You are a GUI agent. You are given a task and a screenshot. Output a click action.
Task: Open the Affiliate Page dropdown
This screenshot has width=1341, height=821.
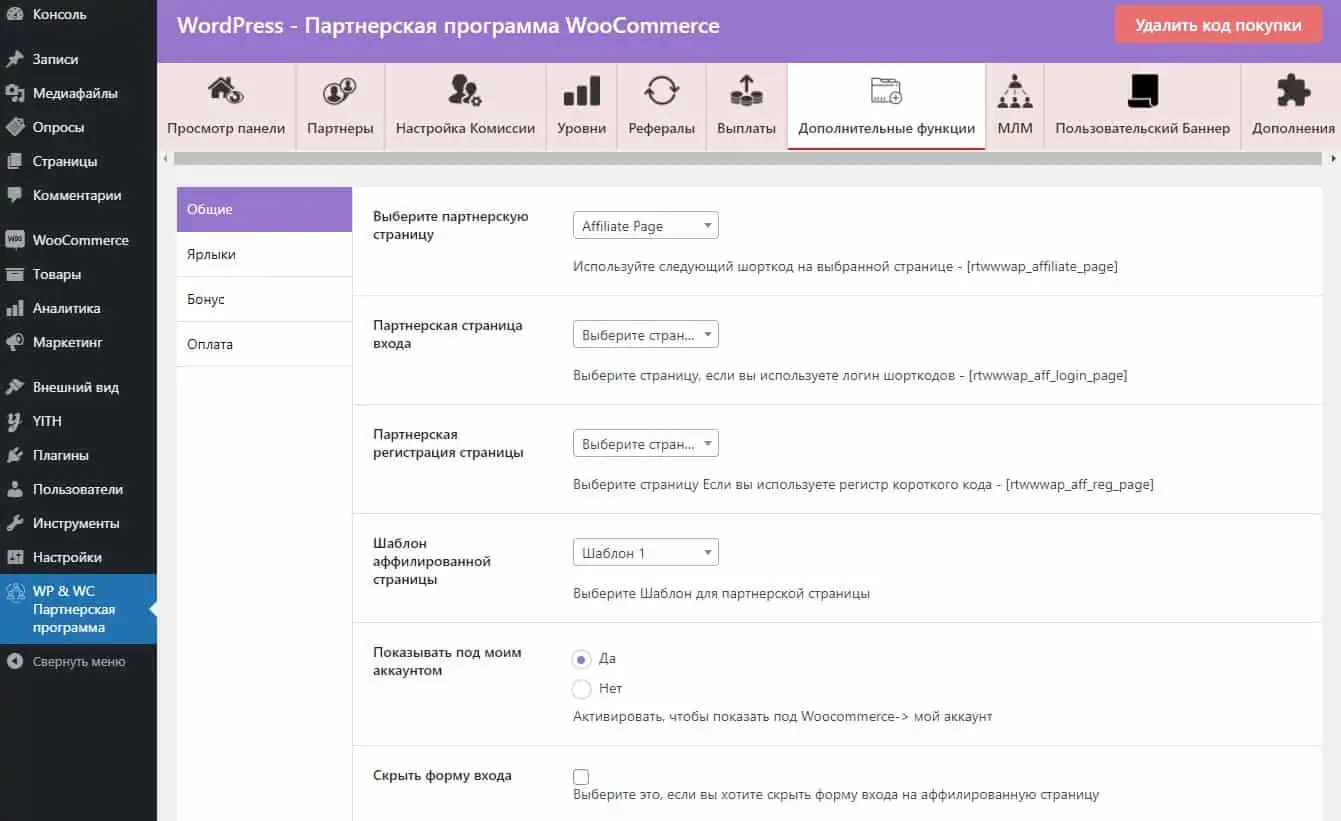645,225
